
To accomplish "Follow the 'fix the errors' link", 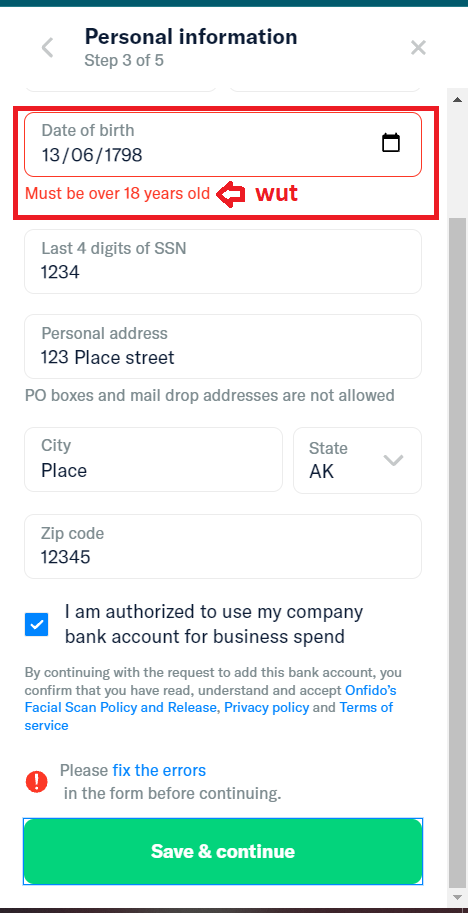I will click(159, 770).
